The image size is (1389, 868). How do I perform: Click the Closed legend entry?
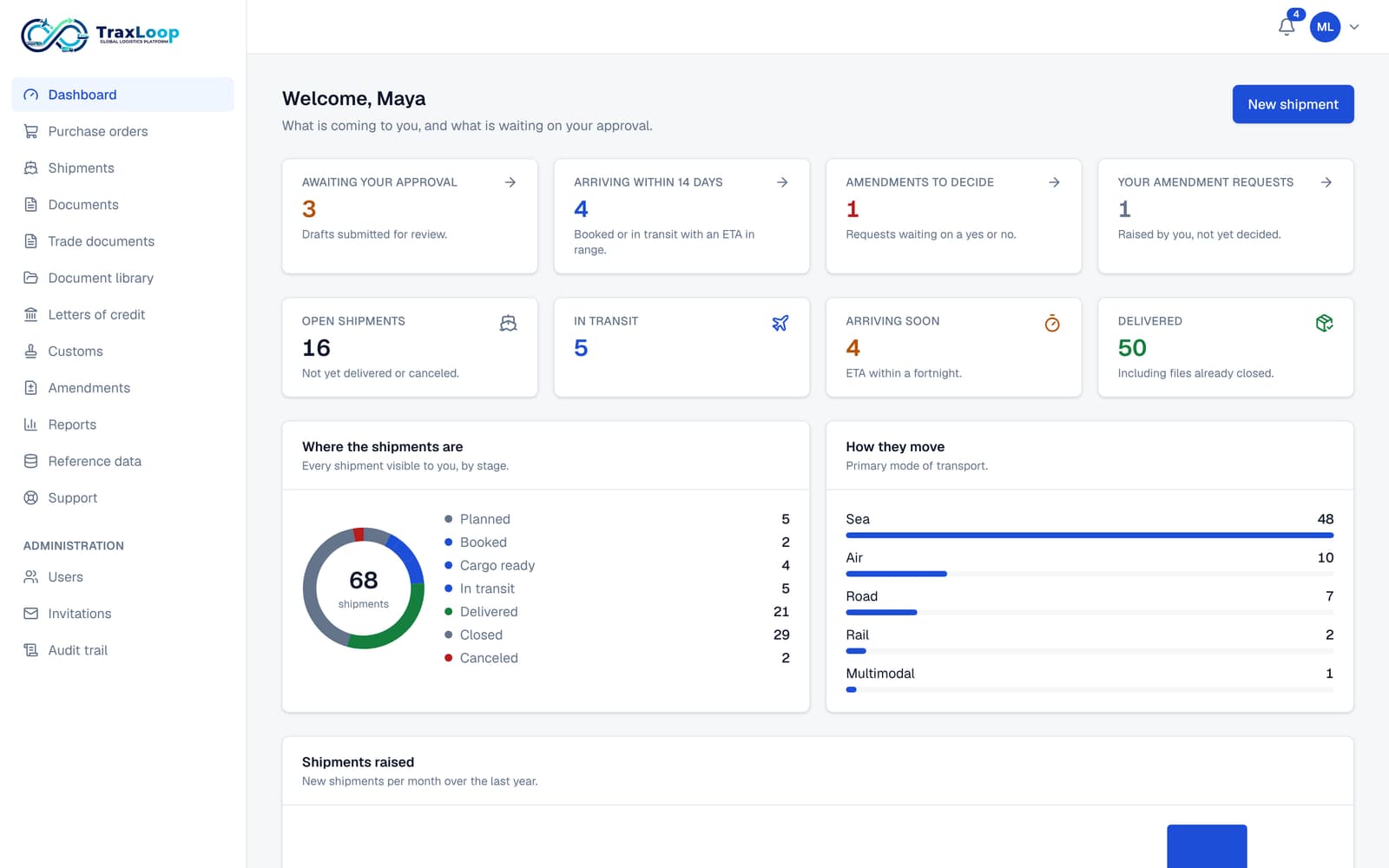tap(616, 635)
